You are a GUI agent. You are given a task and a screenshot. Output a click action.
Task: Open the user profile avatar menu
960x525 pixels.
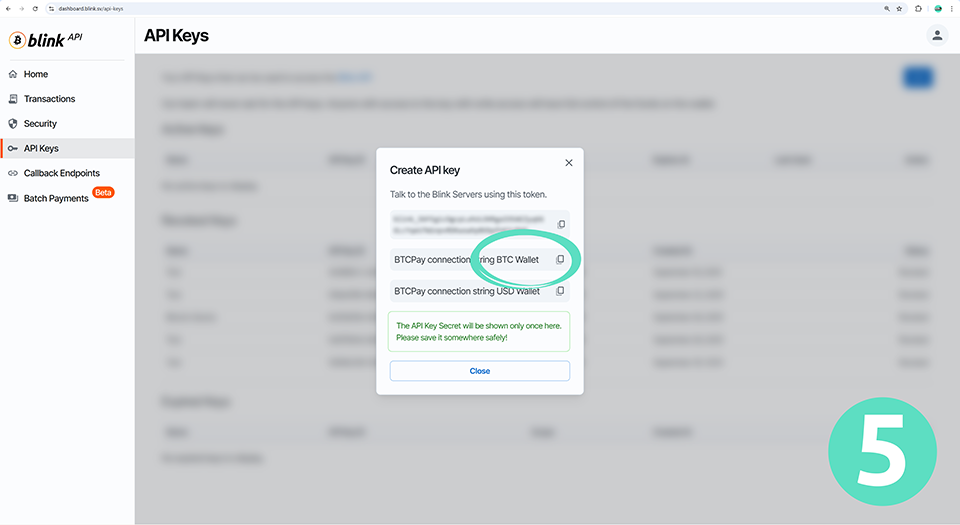pos(937,36)
